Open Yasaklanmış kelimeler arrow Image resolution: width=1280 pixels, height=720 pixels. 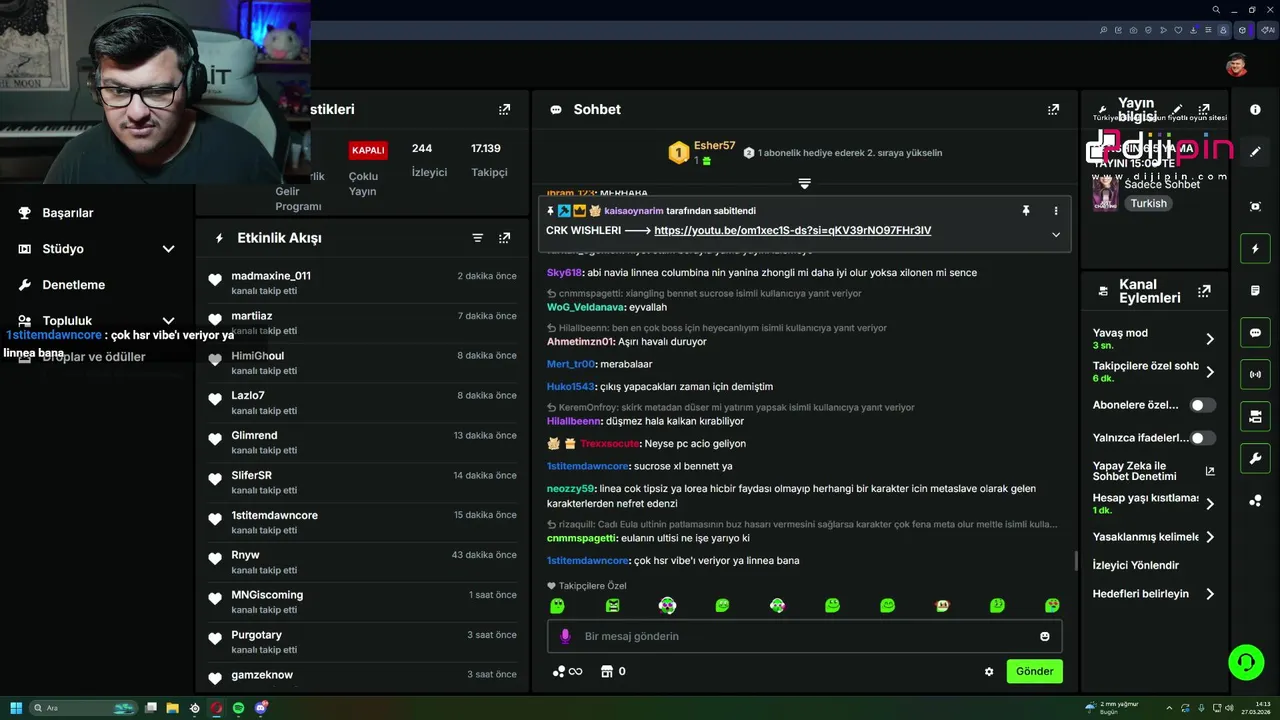[1210, 537]
